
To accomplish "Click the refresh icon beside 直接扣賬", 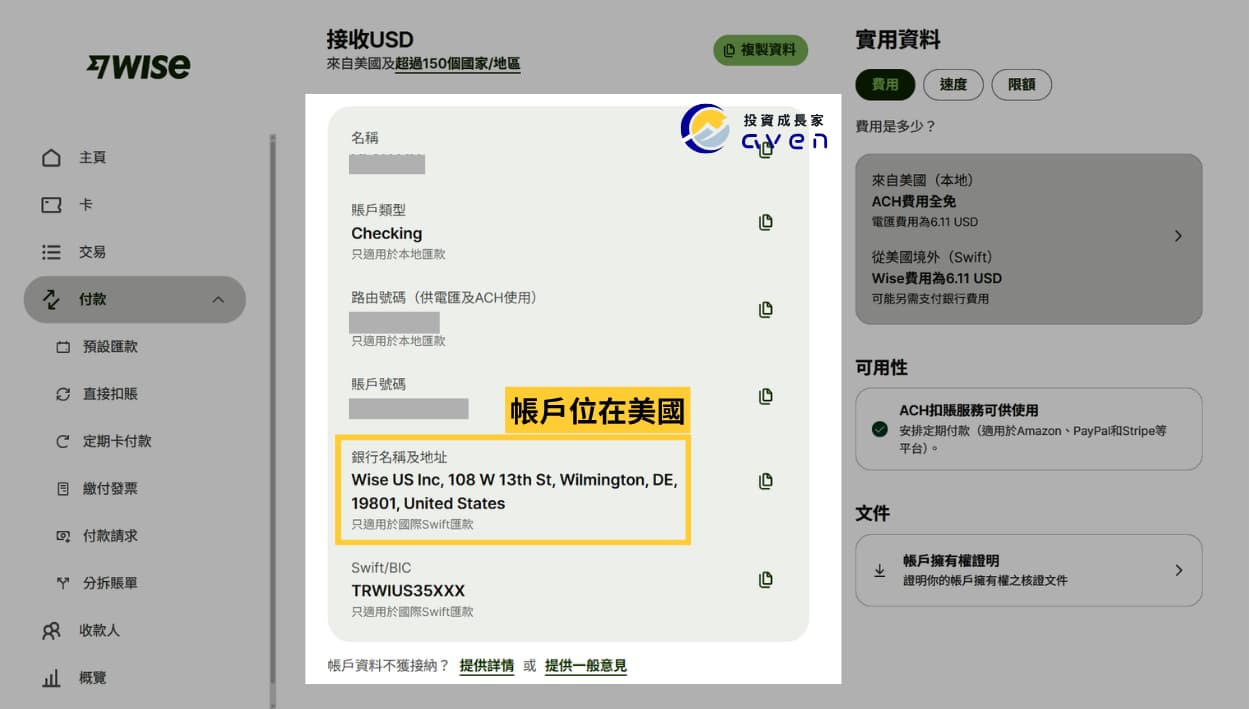I will pyautogui.click(x=63, y=394).
